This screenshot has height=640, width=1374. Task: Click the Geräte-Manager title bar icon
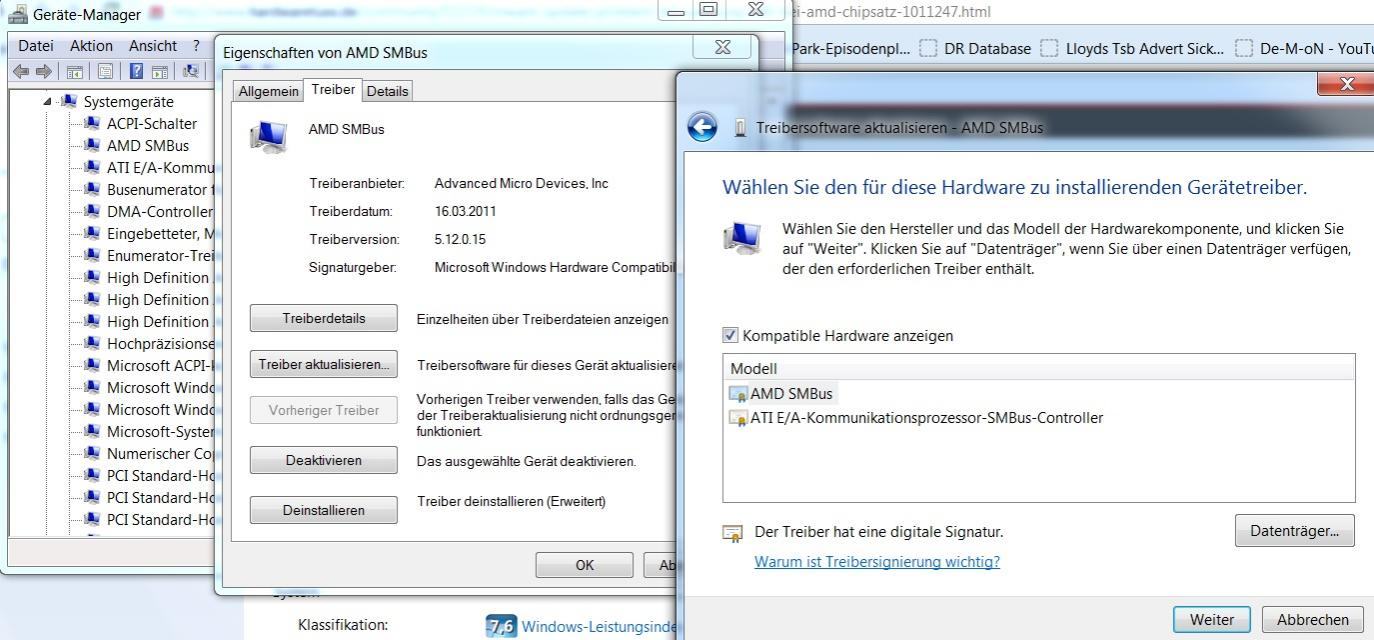[x=17, y=15]
